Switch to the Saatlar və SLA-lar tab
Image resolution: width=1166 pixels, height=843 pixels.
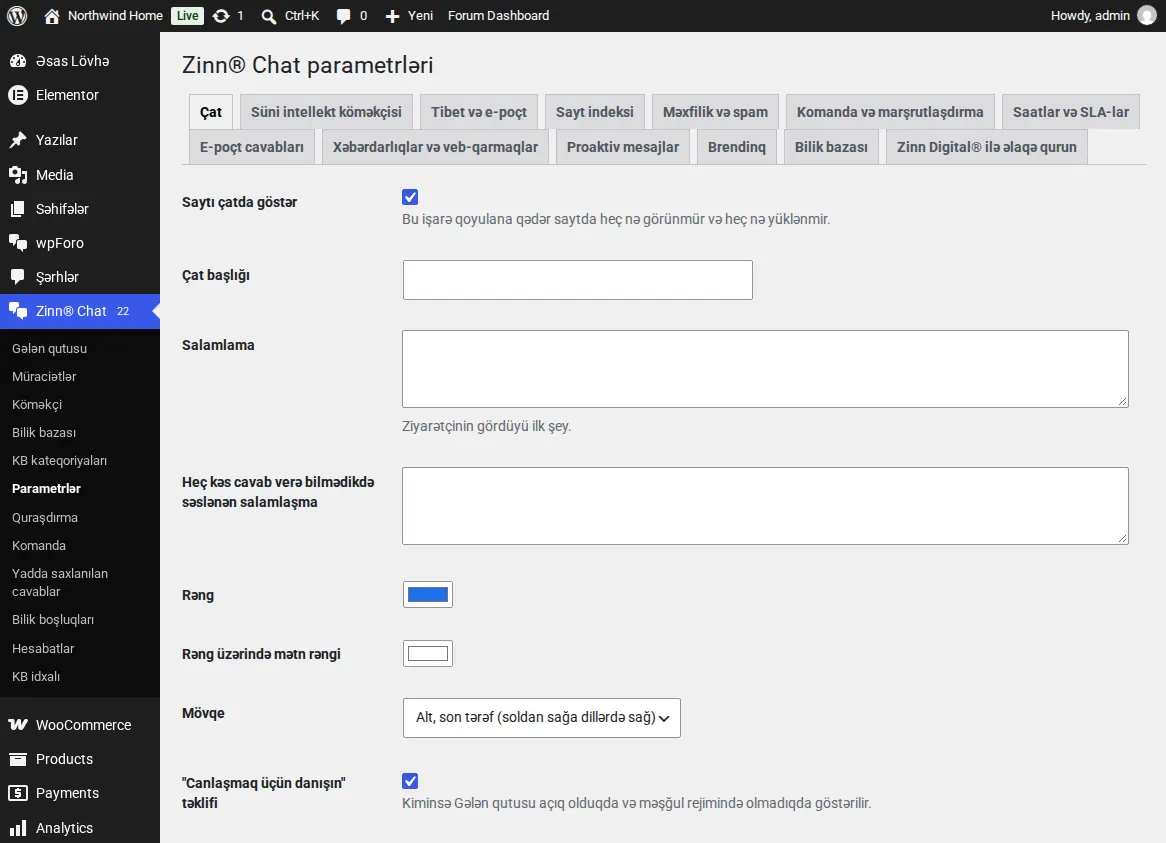(1071, 112)
